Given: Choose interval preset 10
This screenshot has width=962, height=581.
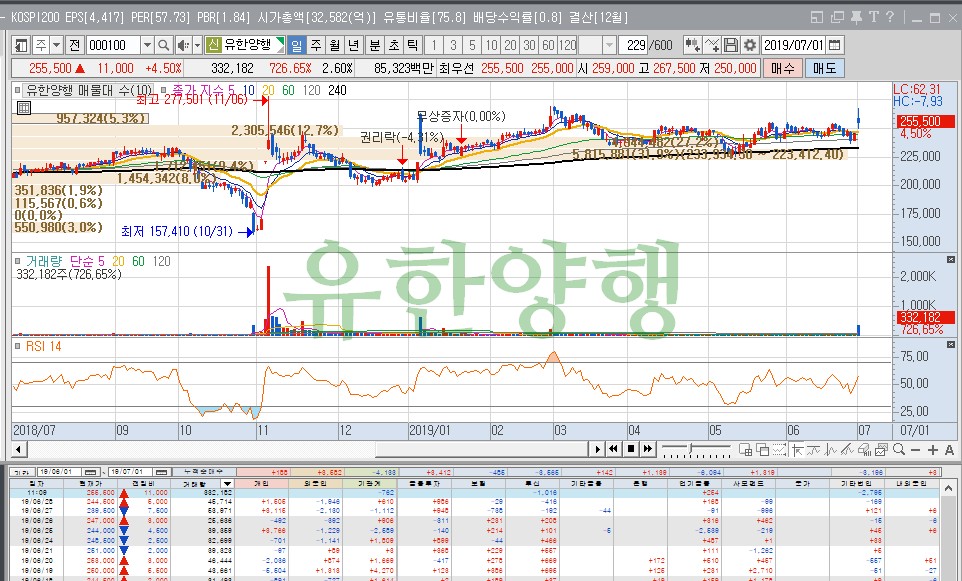Looking at the screenshot, I should [491, 45].
